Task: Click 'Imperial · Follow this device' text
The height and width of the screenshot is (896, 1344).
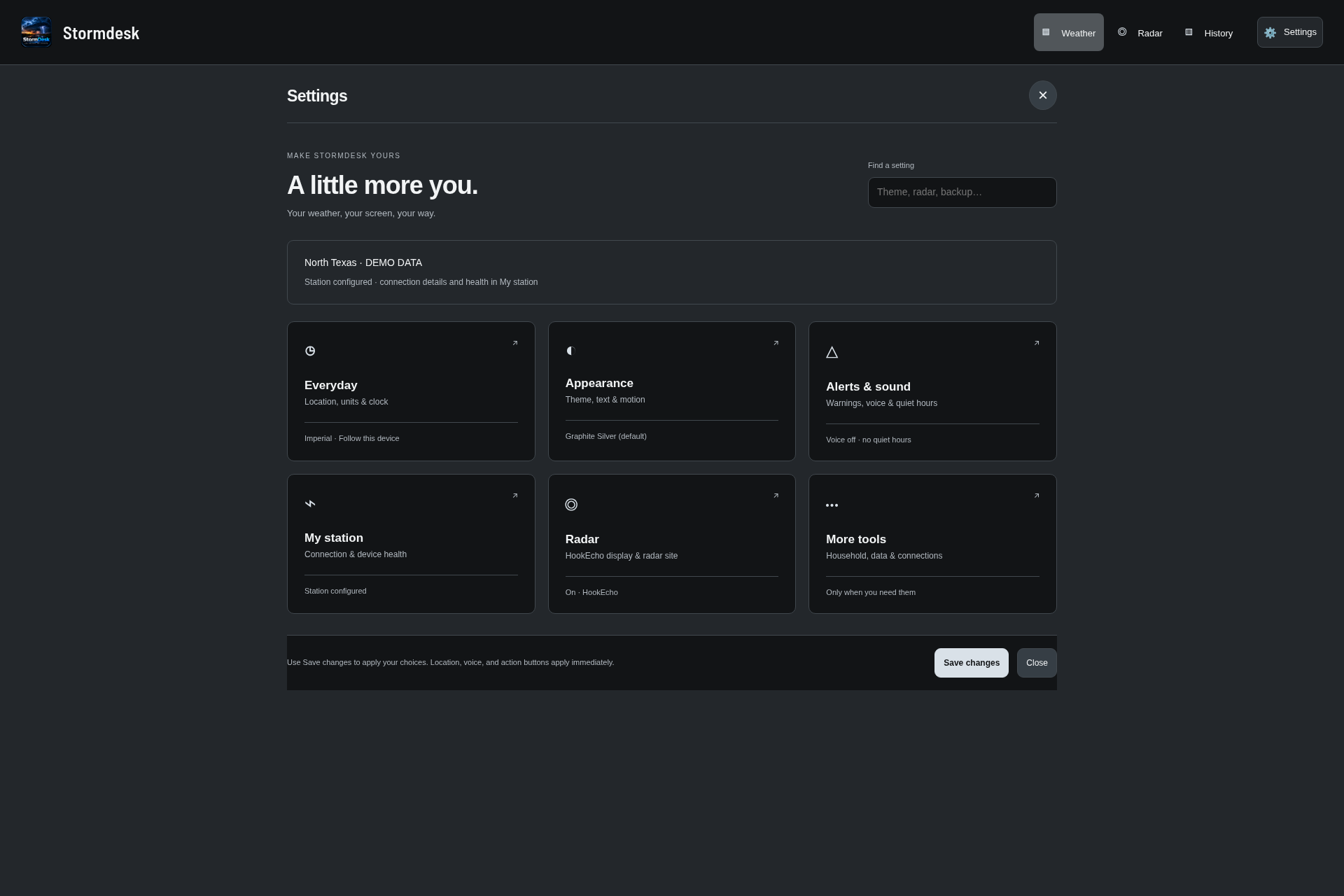Action: coord(352,438)
